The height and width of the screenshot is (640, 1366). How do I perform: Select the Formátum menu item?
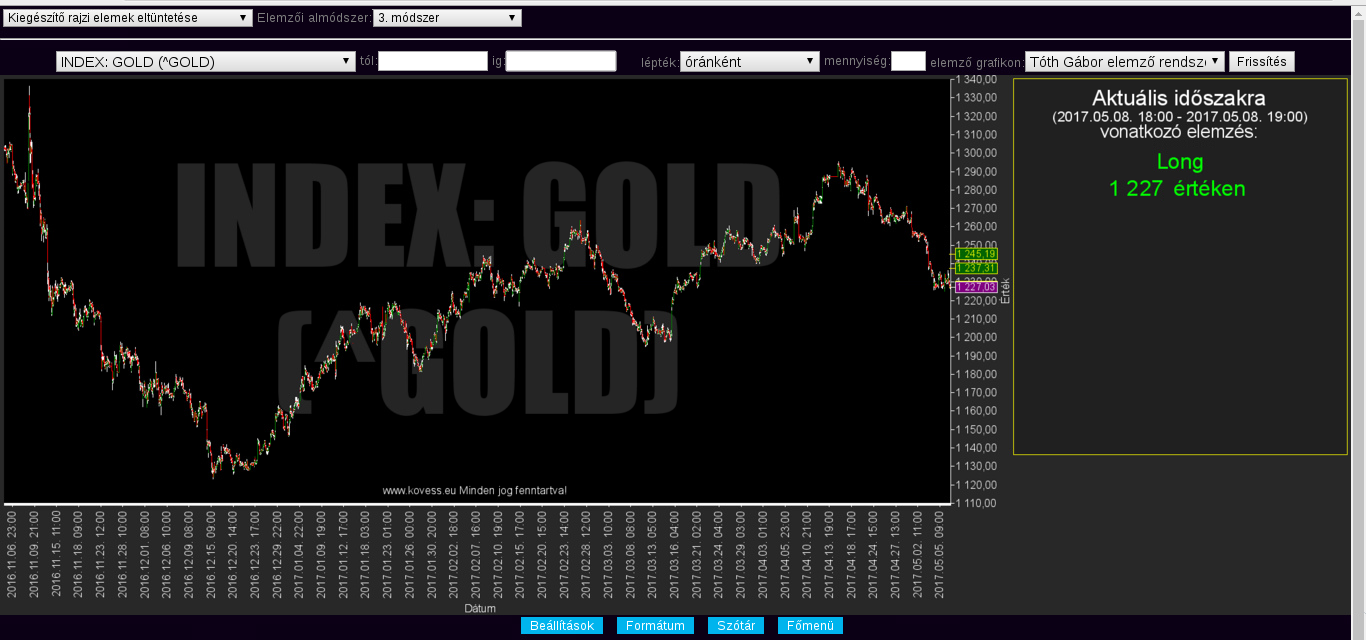[x=655, y=626]
